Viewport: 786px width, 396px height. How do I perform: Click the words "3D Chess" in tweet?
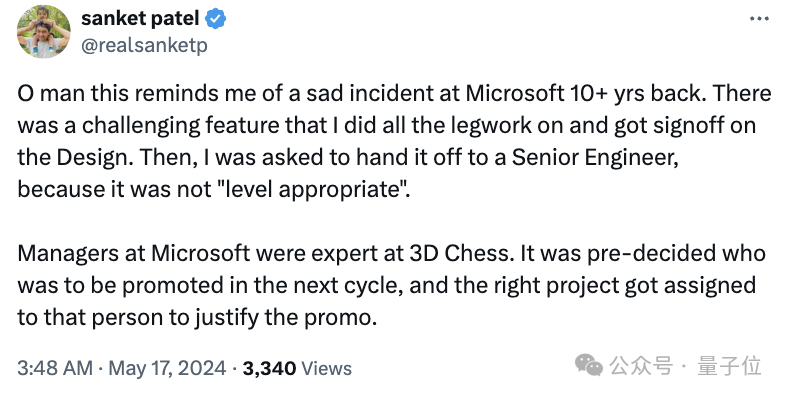[x=462, y=253]
